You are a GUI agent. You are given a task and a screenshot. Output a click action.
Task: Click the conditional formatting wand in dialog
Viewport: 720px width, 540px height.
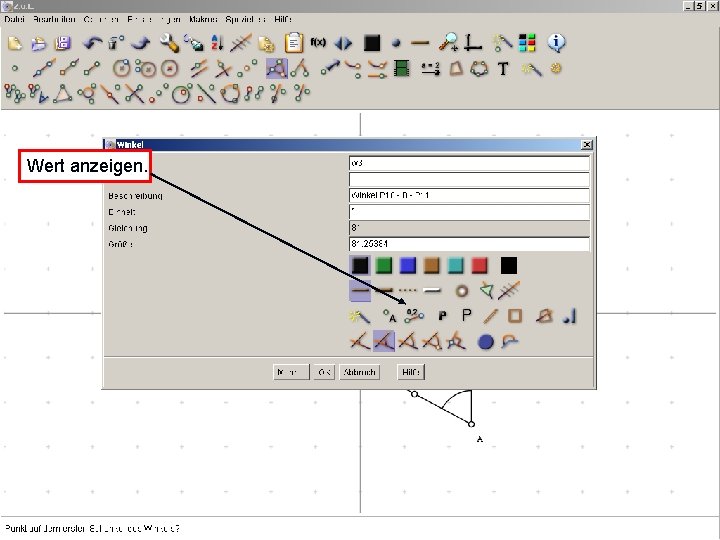(360, 316)
